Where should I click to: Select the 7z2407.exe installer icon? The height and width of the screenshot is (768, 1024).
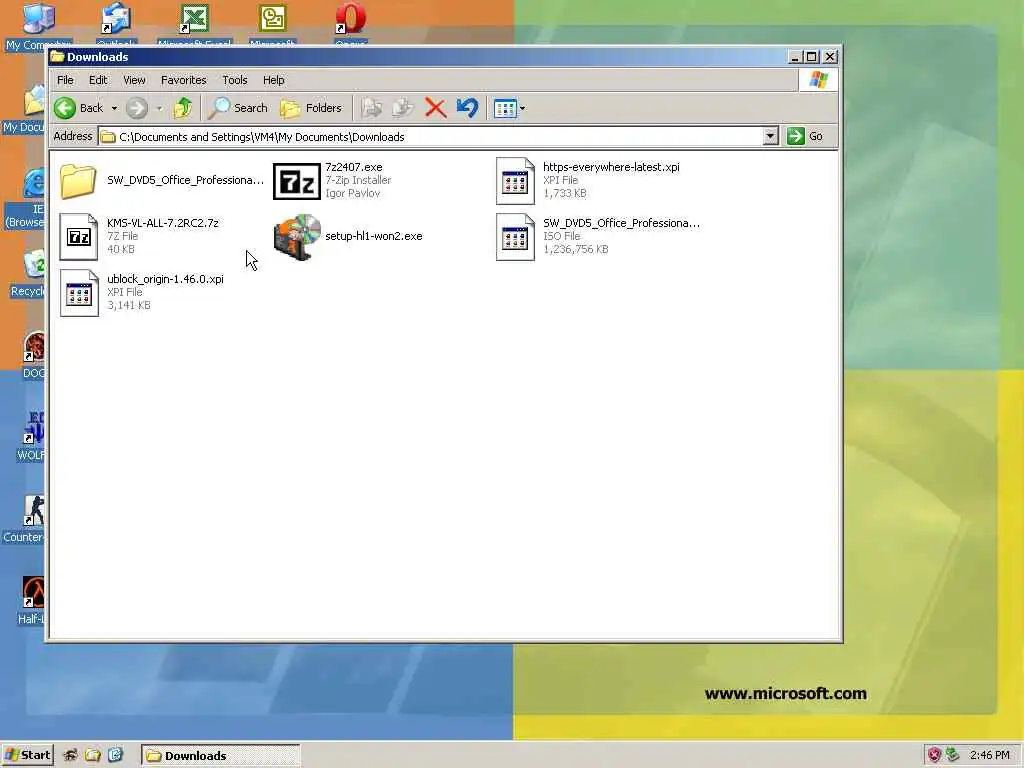point(296,181)
